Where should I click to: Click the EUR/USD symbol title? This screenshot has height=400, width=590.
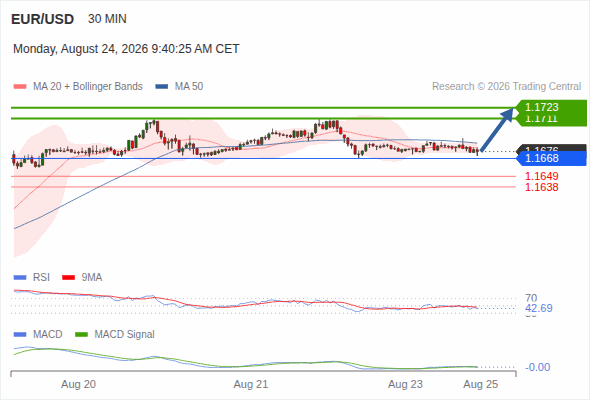tap(43, 19)
